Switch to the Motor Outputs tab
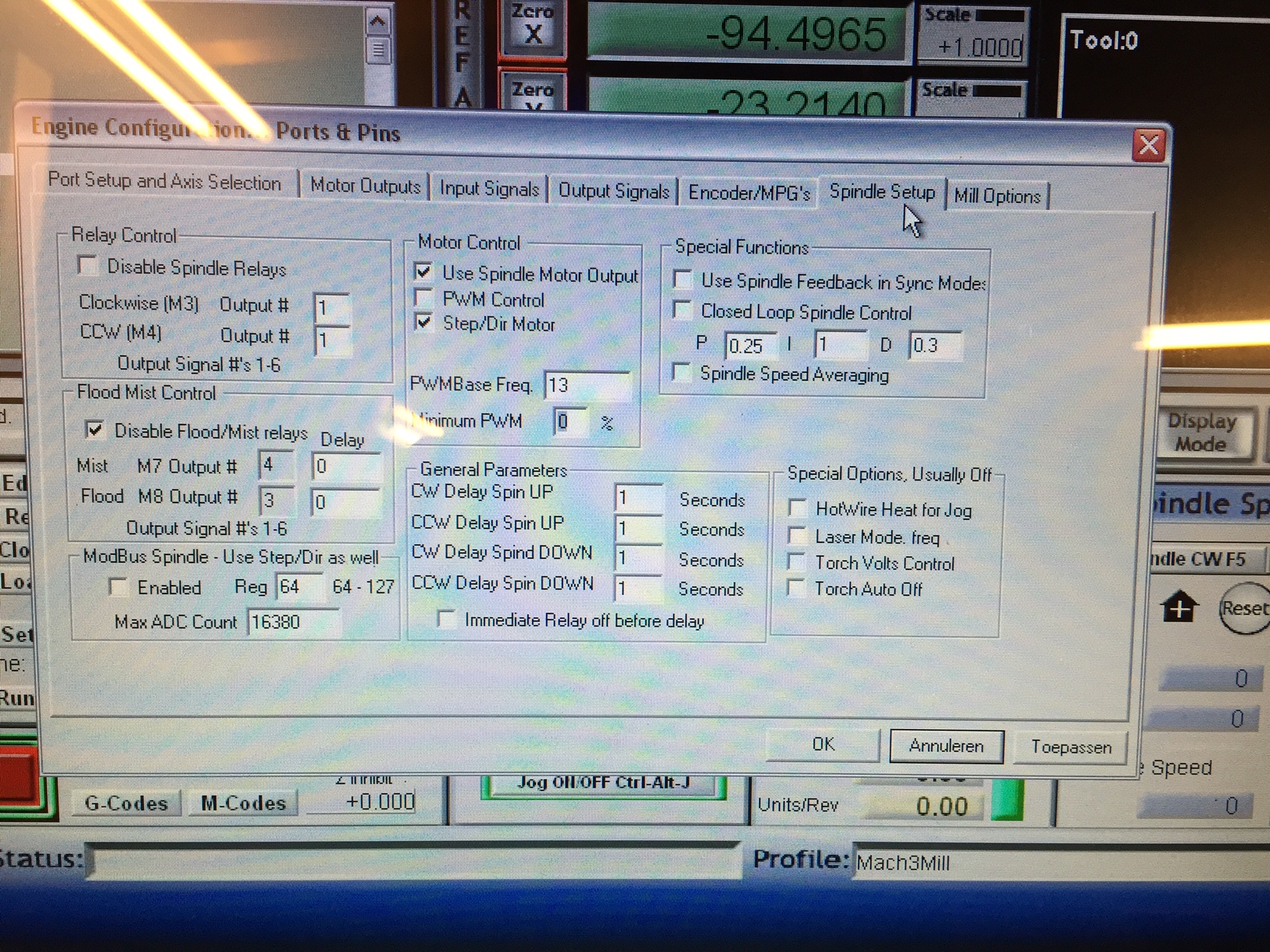 (x=365, y=186)
